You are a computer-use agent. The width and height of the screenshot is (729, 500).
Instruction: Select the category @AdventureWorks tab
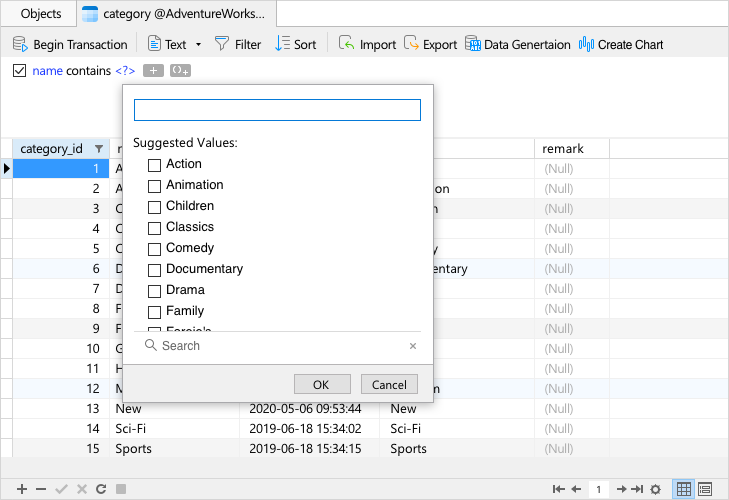(x=176, y=14)
